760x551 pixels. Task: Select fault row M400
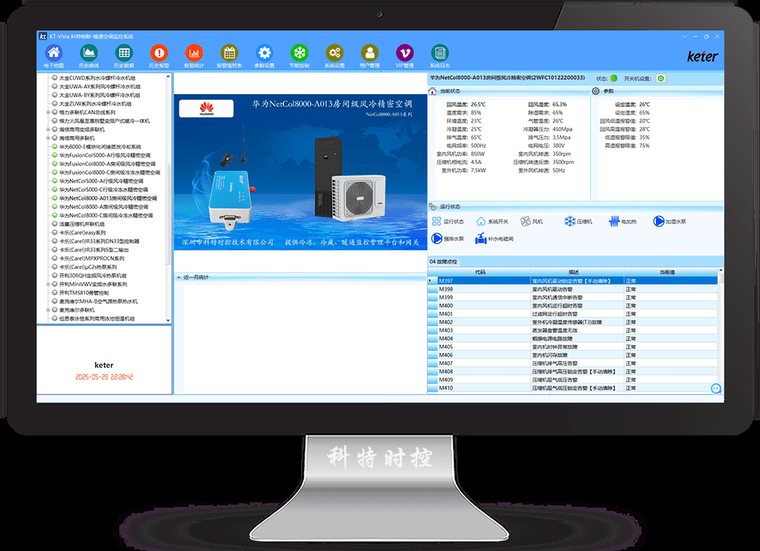572,306
